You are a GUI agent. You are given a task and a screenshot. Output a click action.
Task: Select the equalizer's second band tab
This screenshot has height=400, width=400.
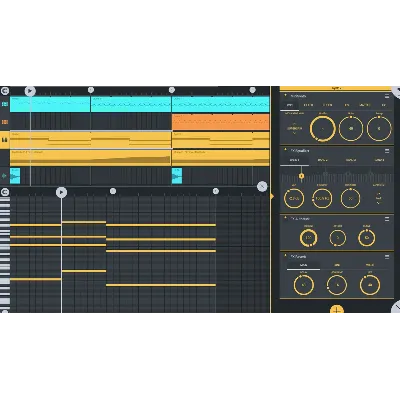point(323,160)
